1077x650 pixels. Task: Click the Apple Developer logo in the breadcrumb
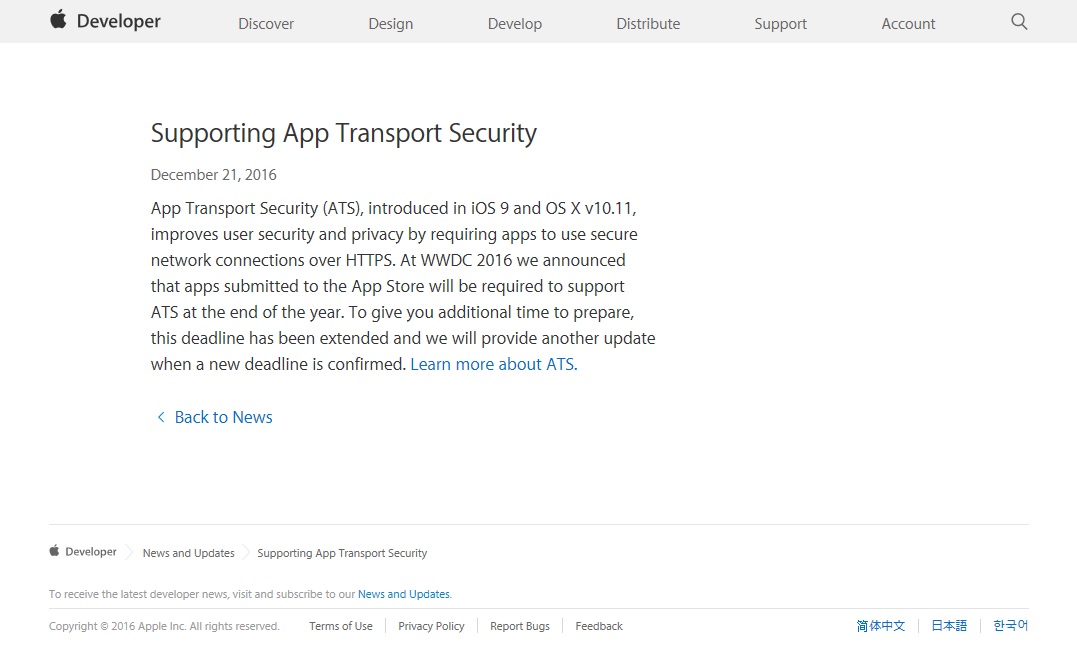coord(82,551)
